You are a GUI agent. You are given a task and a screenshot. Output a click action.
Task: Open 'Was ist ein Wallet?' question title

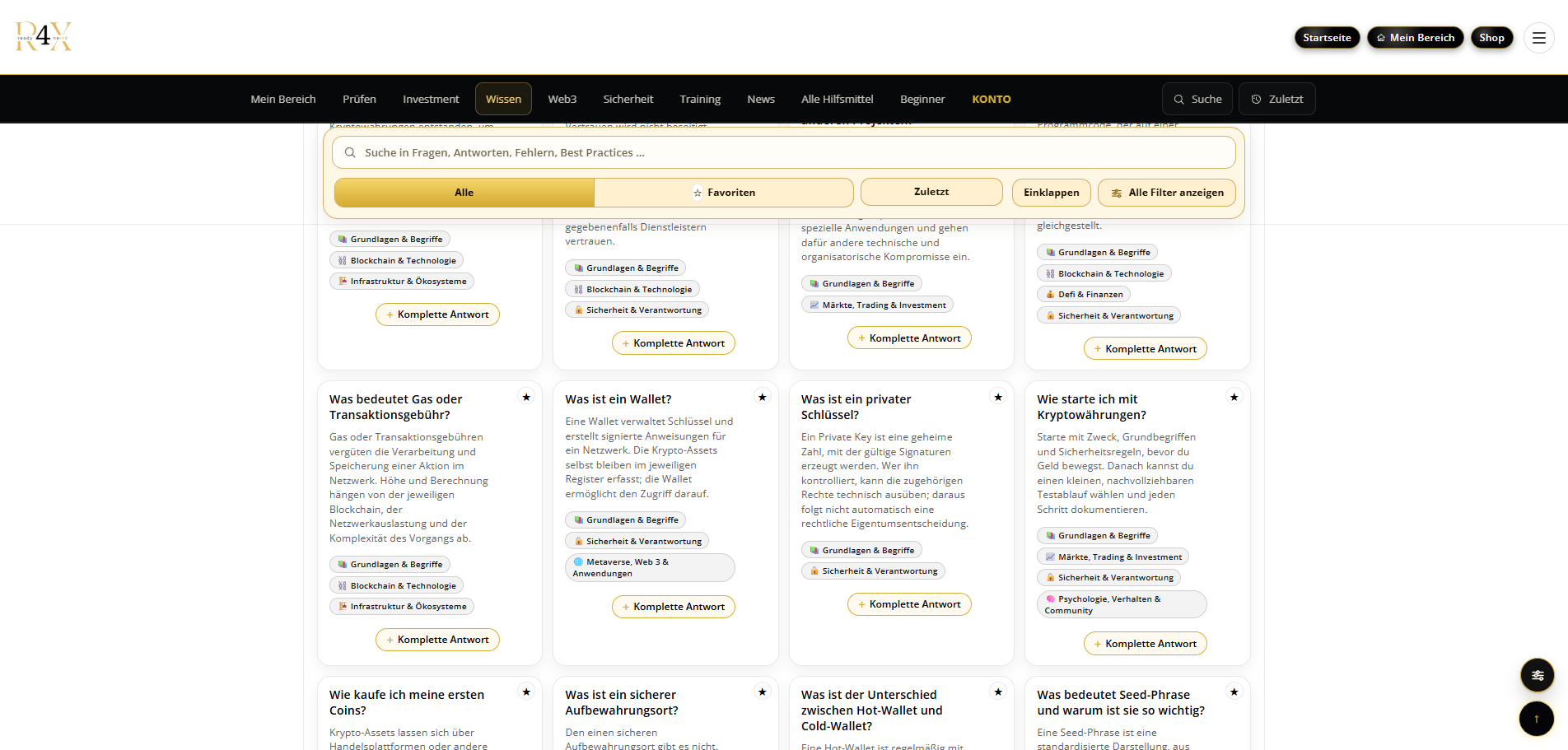[618, 399]
